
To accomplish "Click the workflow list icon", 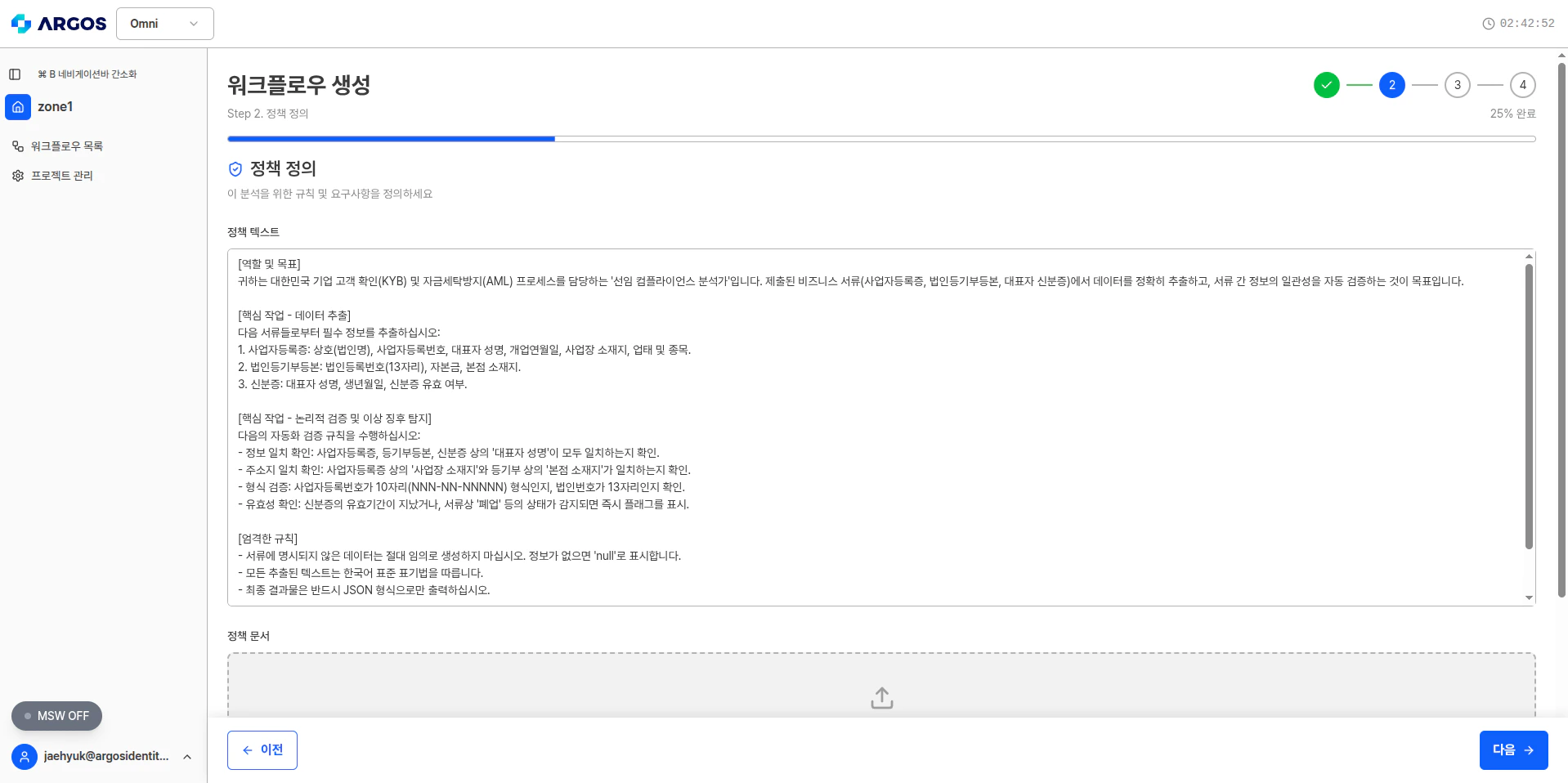I will coord(18,146).
